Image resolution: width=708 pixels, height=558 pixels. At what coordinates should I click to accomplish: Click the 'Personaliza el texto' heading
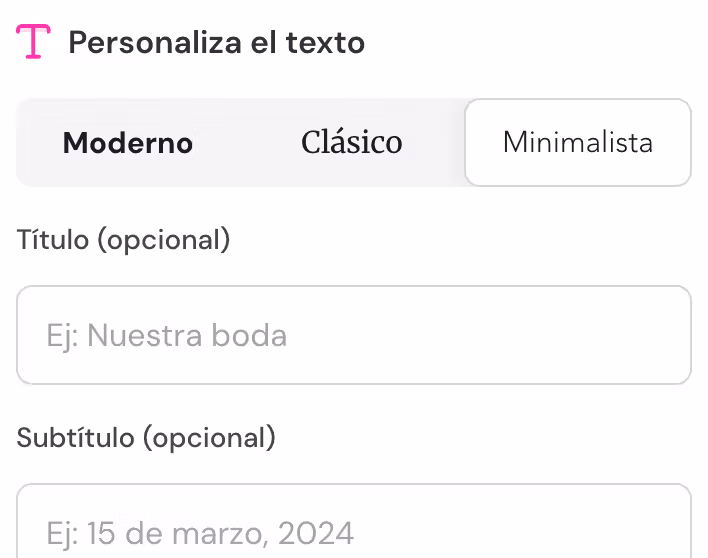point(216,43)
